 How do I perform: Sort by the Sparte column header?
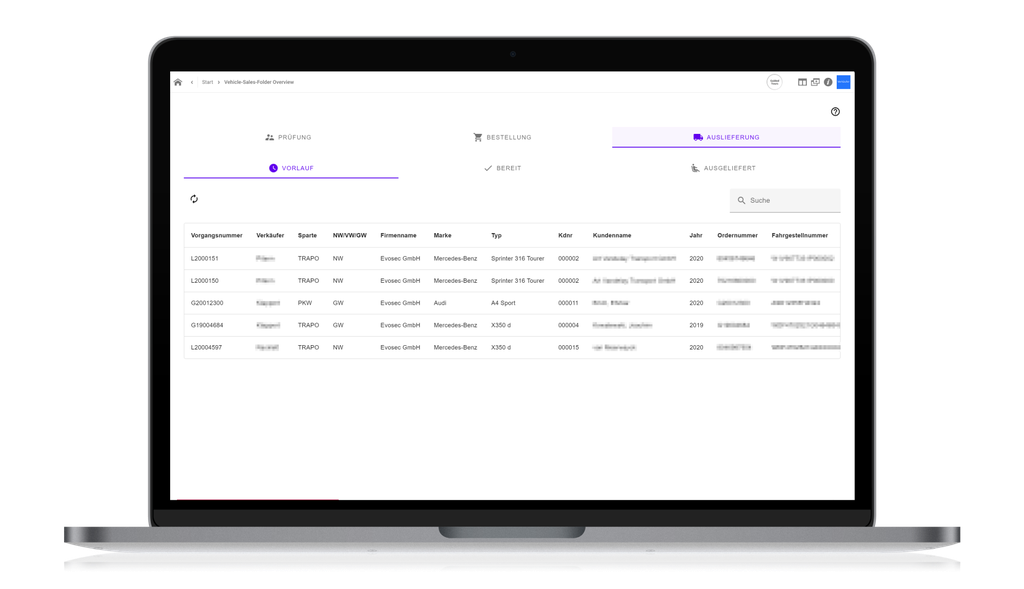307,236
